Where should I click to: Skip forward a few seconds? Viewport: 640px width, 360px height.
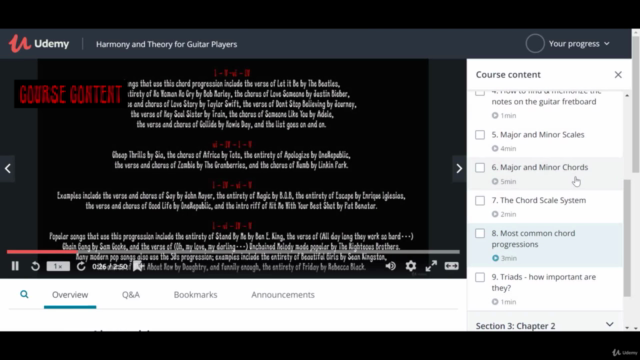[x=81, y=266]
